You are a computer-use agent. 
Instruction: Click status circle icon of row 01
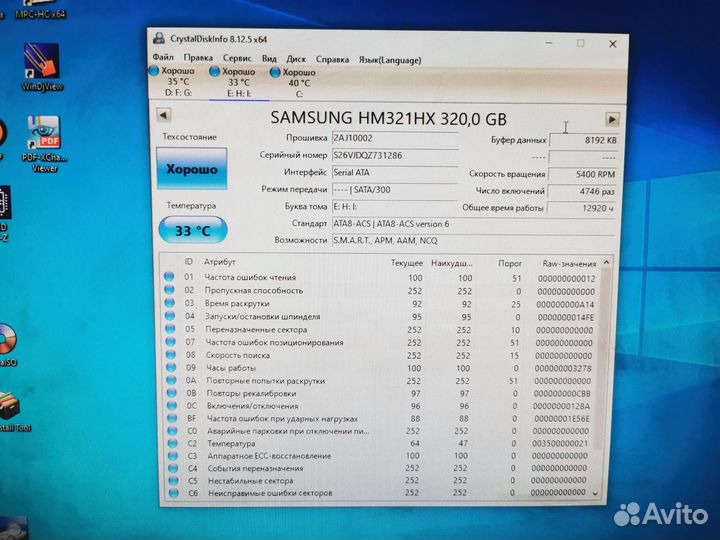tap(169, 276)
